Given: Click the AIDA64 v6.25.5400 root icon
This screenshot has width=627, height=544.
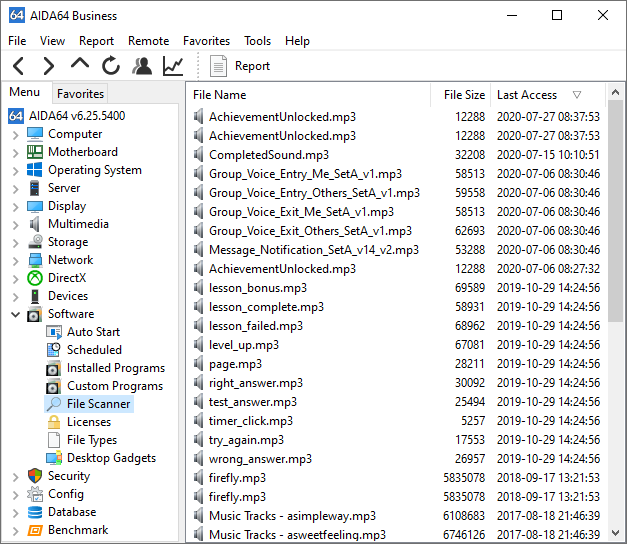Looking at the screenshot, I should pyautogui.click(x=16, y=116).
